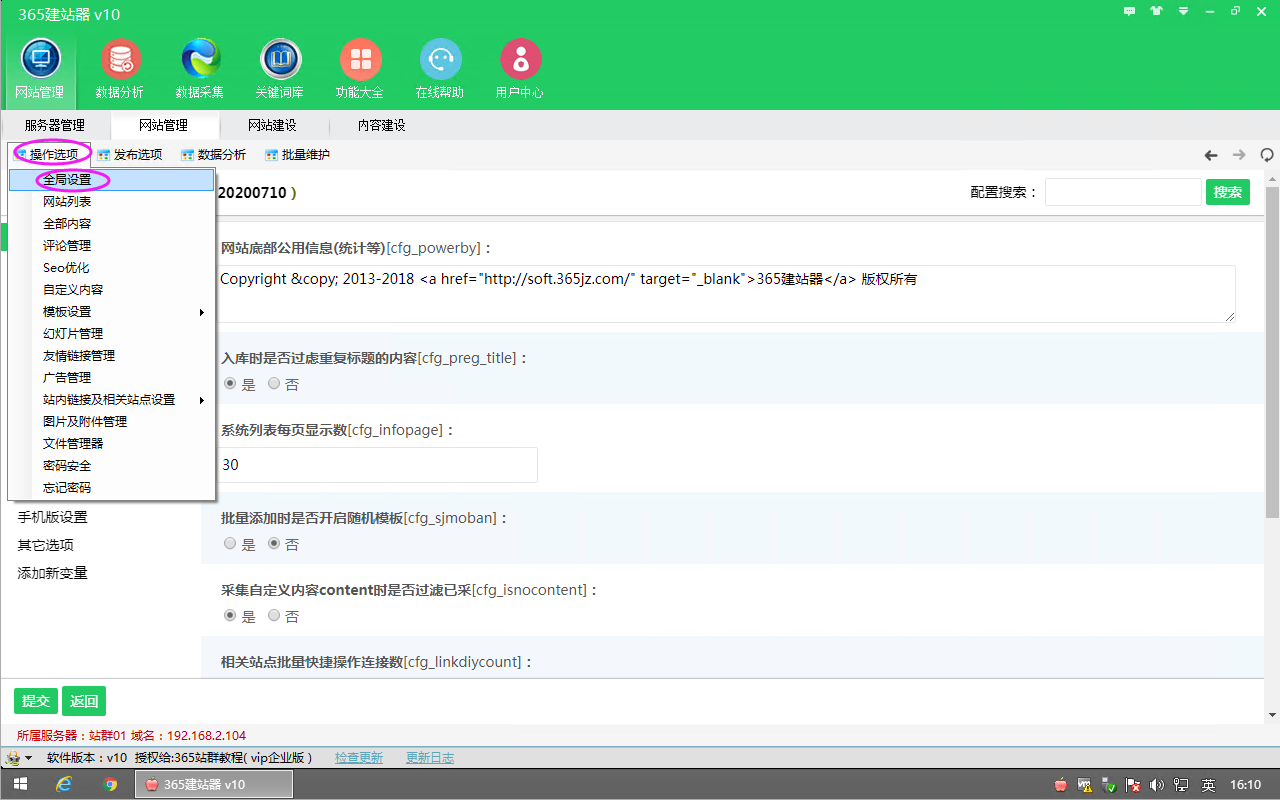This screenshot has height=800, width=1280.
Task: Select 否 for cfg_isnocontent filter
Action: point(274,616)
